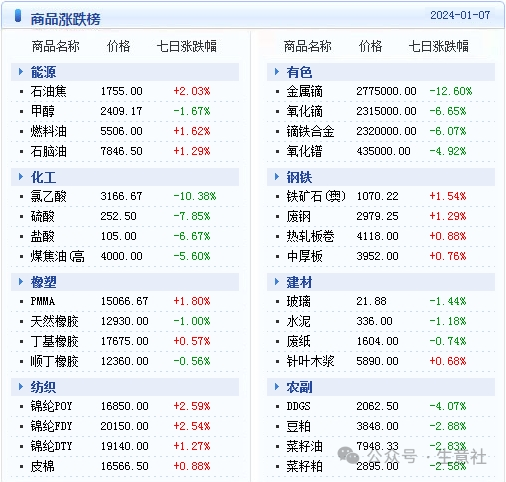
Task: Select commodity 甲醇
Action: [43, 111]
